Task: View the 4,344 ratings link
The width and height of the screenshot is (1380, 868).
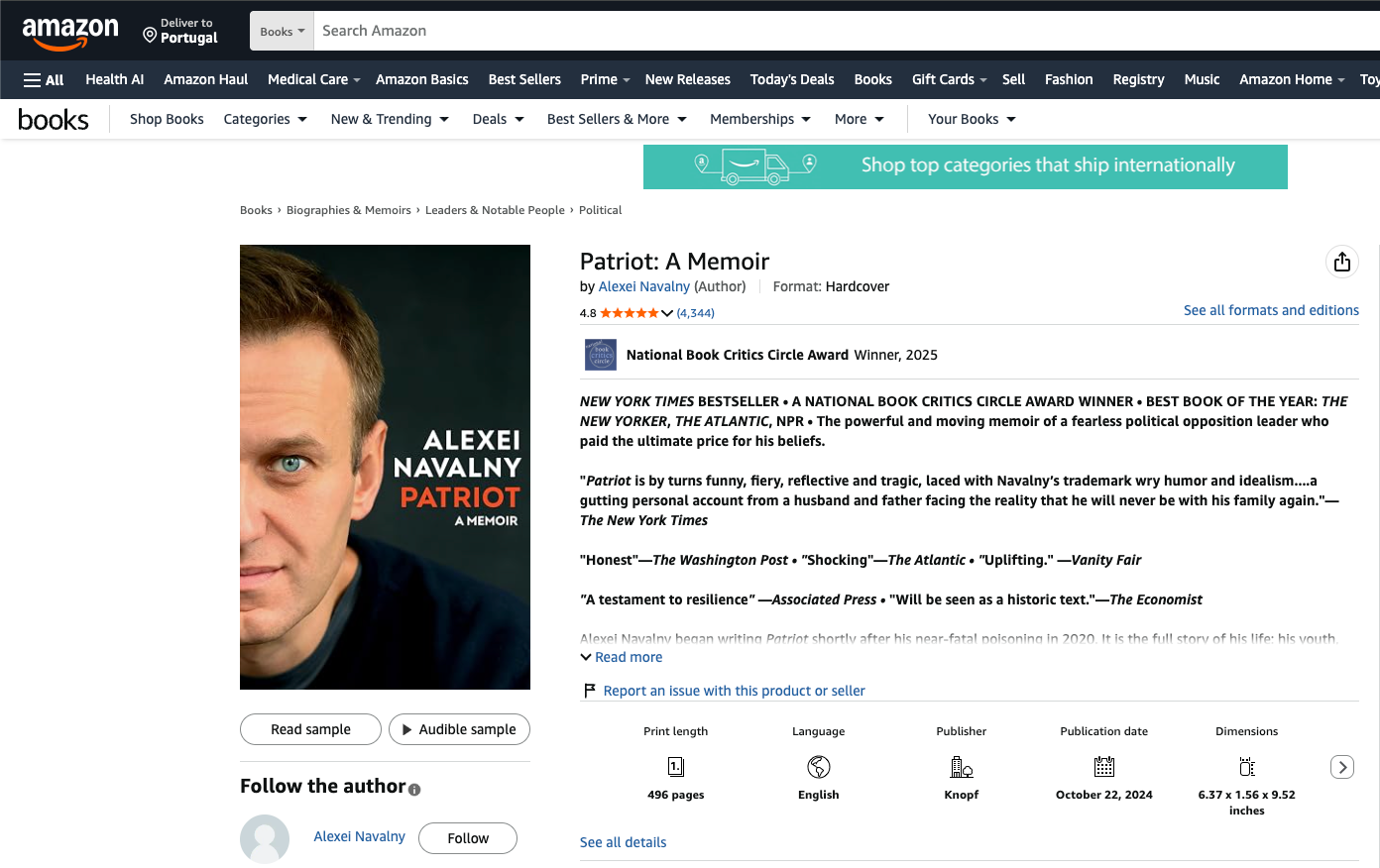Action: click(x=695, y=313)
